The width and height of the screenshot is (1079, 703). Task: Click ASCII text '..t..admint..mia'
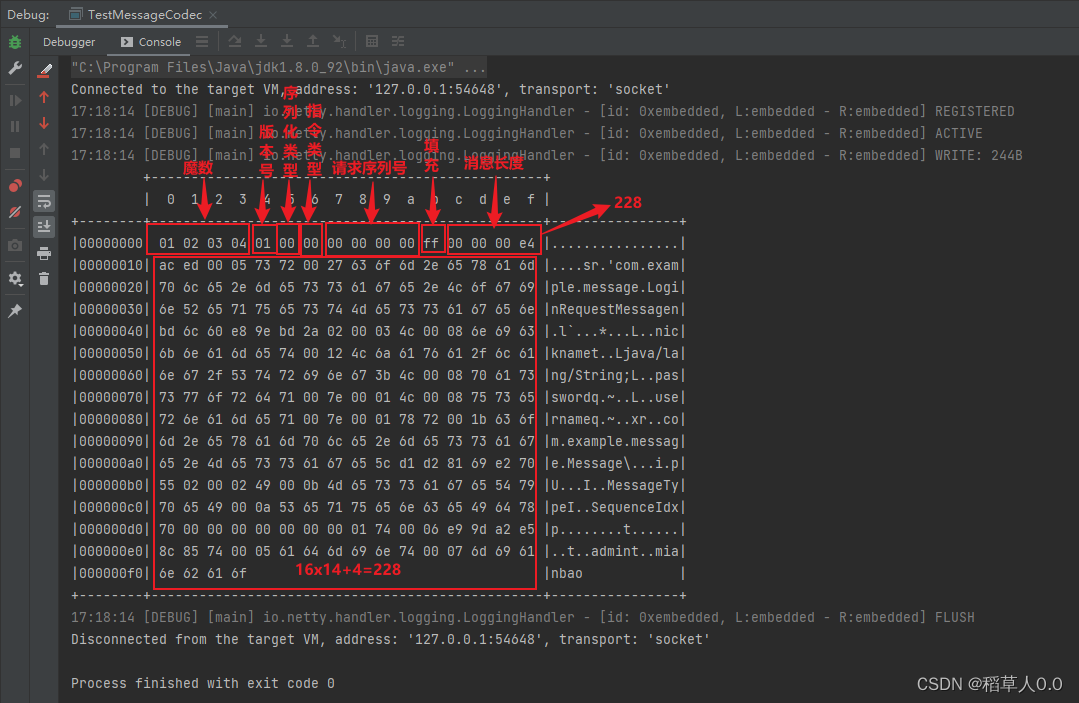615,552
